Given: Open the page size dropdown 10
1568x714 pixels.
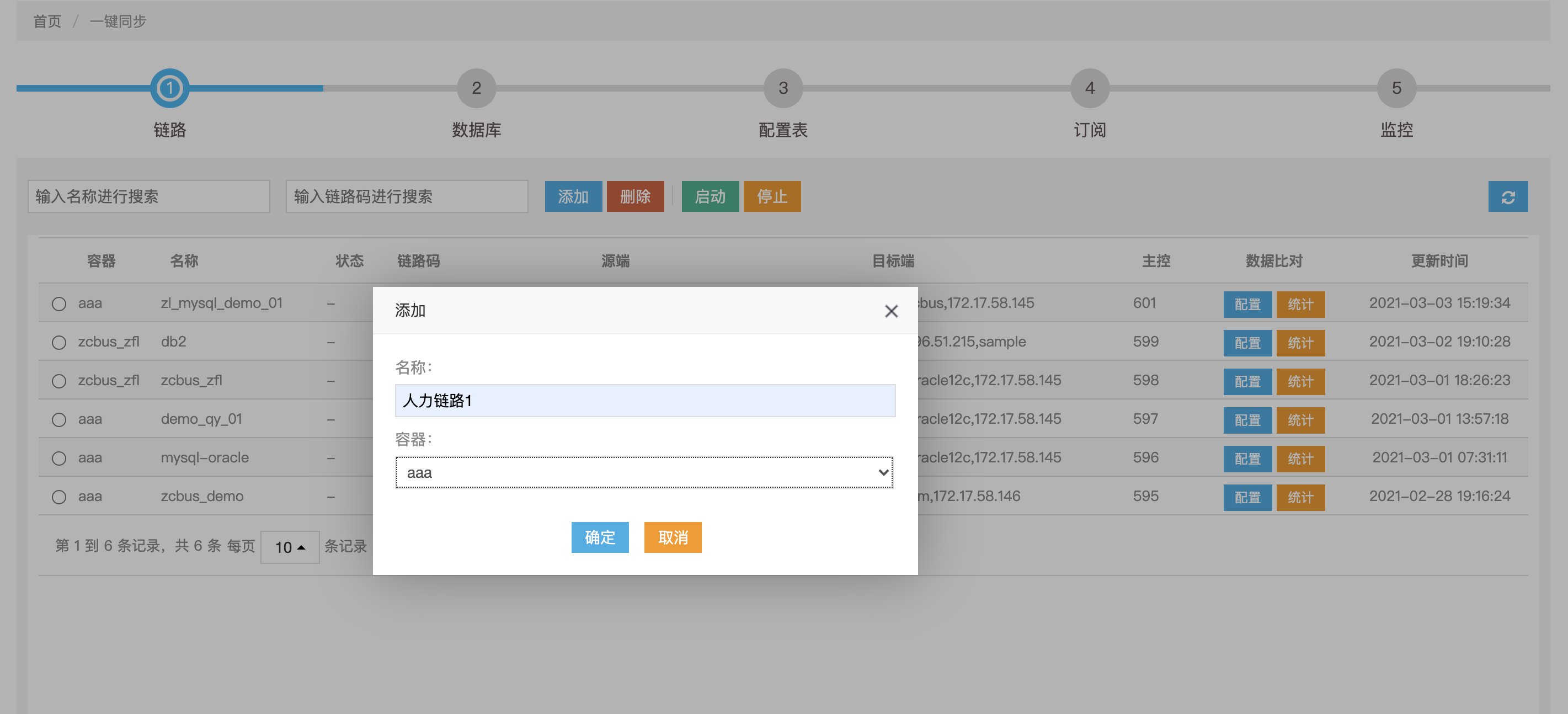Looking at the screenshot, I should coord(290,547).
